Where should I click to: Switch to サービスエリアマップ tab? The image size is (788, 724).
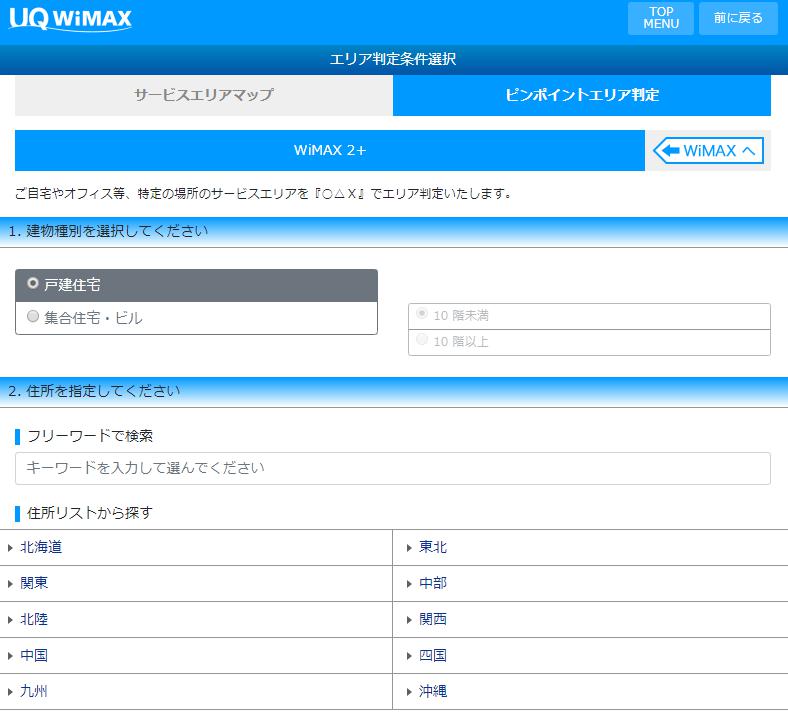click(x=204, y=95)
